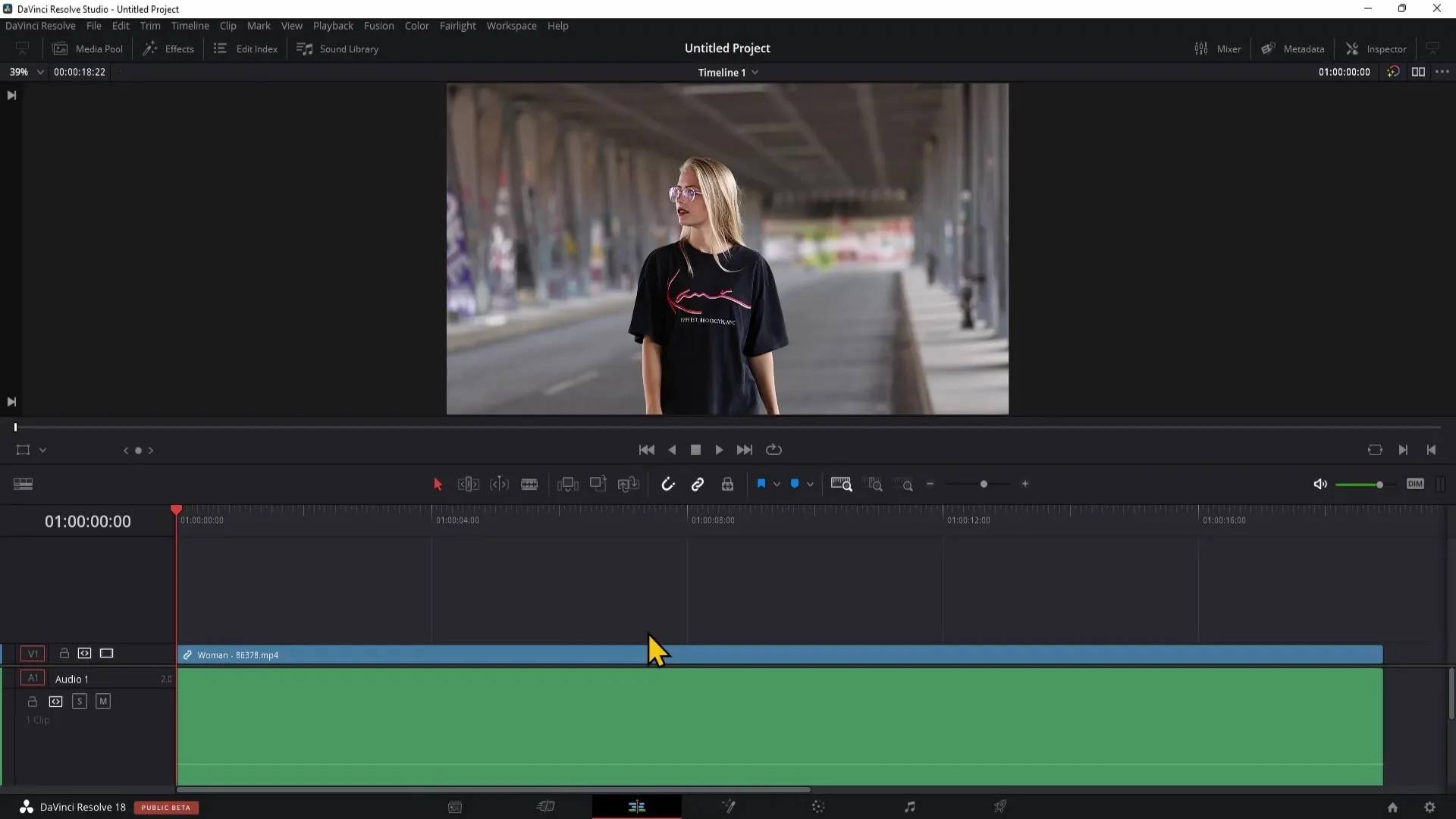This screenshot has height=819, width=1456.
Task: Open Timeline View Options icon
Action: pos(24,484)
